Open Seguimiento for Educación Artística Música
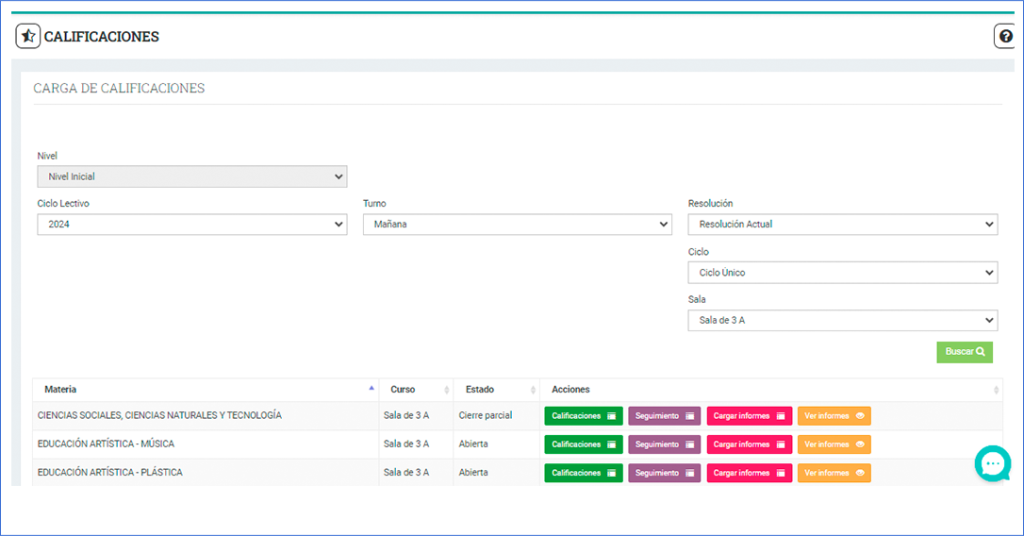 coord(664,444)
